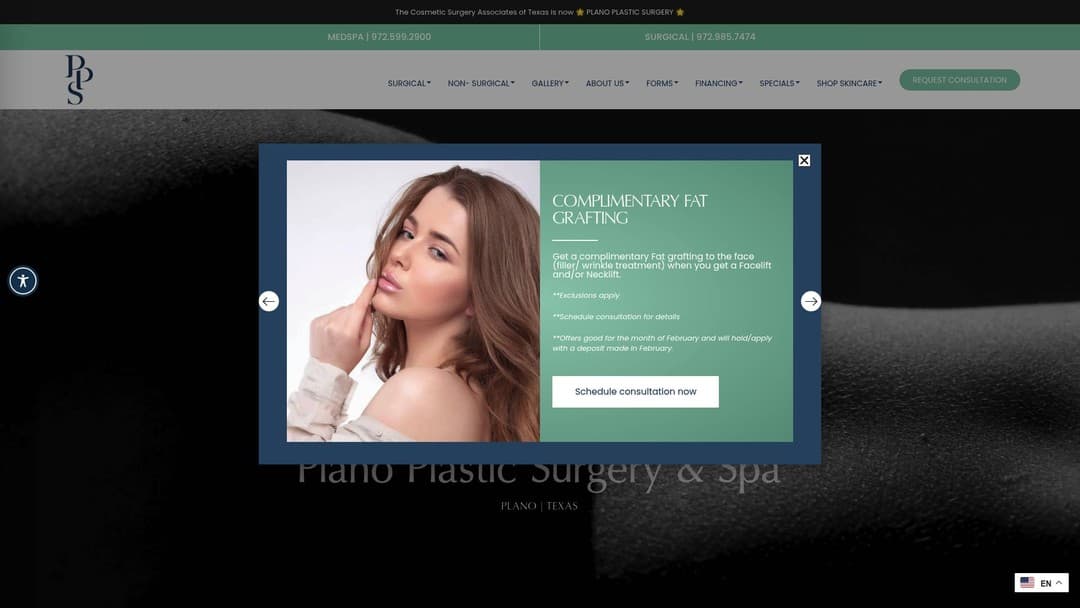Open the language selector chevron

(x=1059, y=582)
